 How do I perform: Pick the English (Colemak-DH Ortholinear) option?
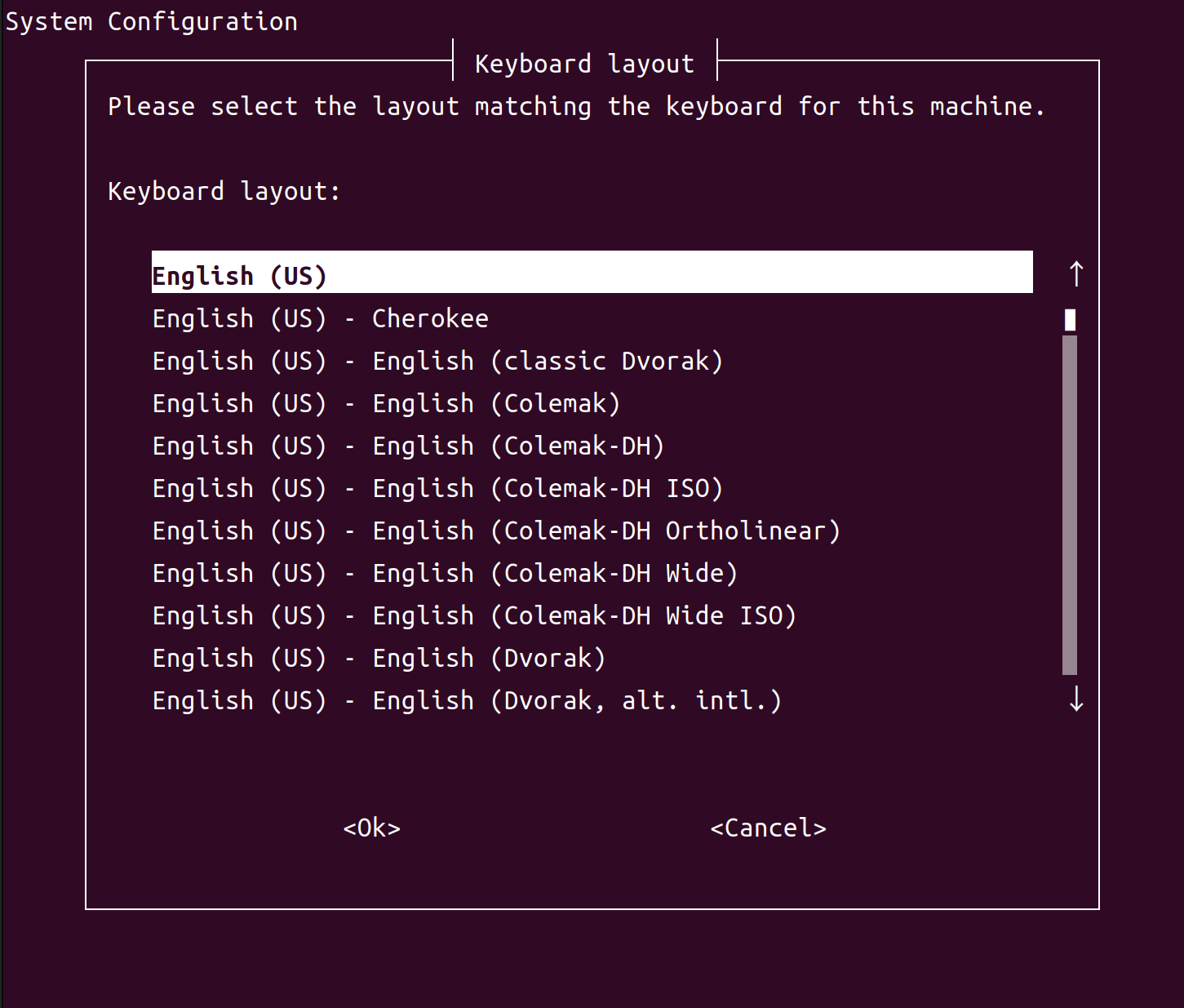tap(495, 531)
